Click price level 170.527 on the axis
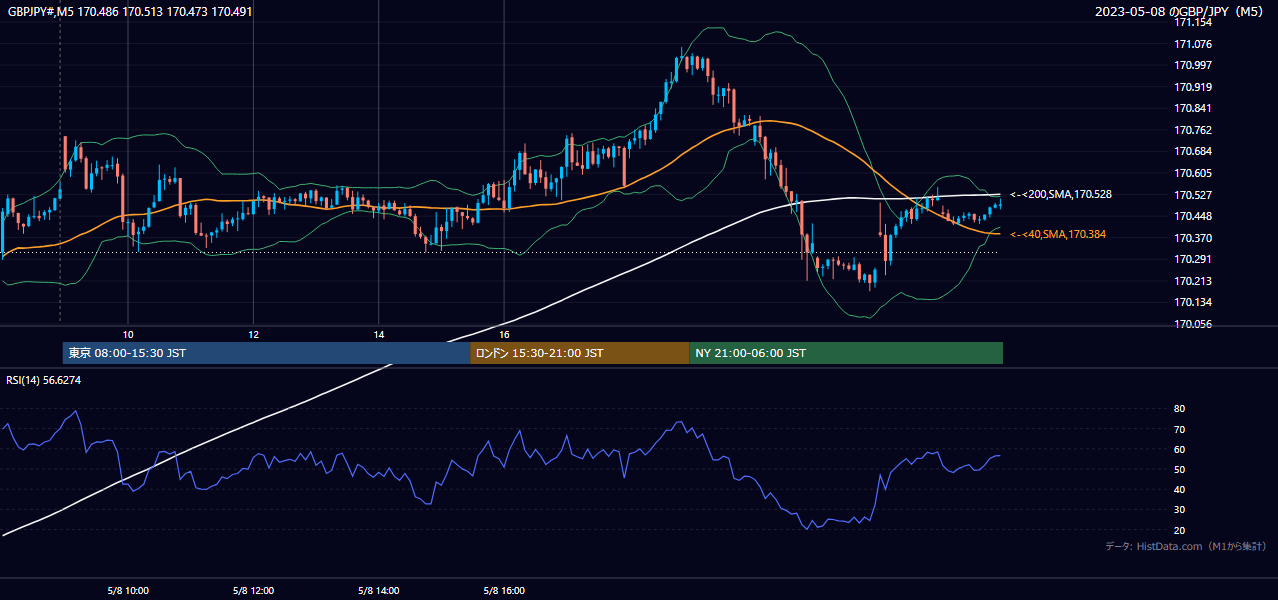 pyautogui.click(x=1193, y=195)
